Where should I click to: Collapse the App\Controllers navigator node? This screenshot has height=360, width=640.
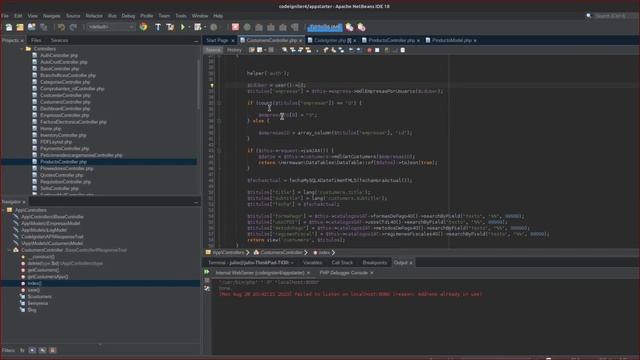[x=3, y=210]
